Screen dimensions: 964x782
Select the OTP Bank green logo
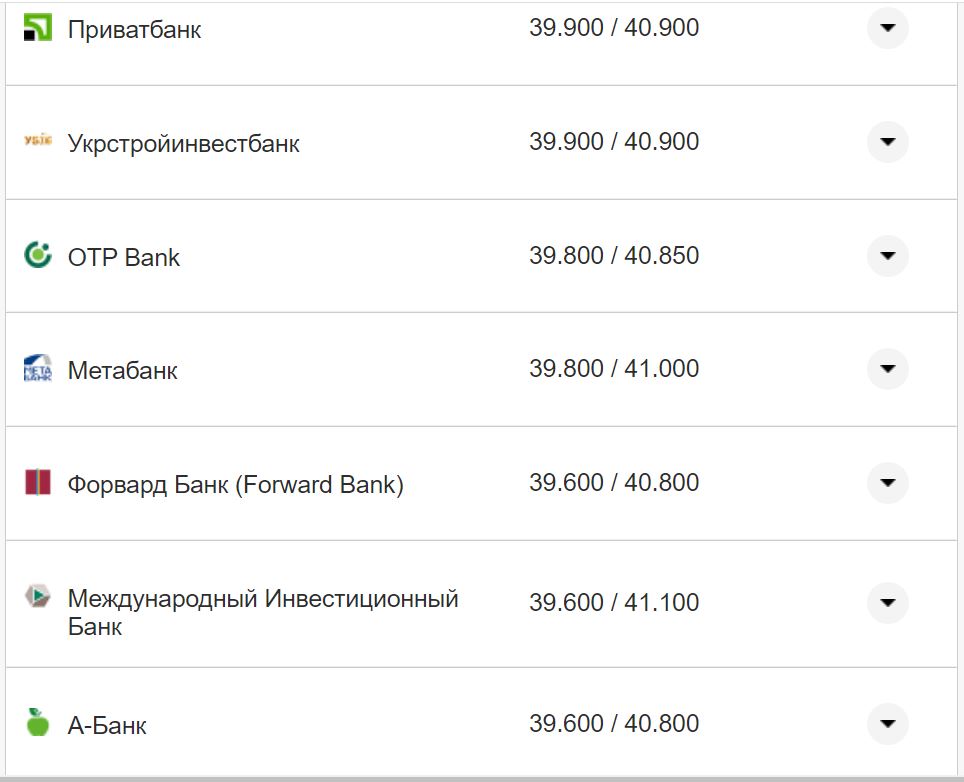[x=36, y=256]
